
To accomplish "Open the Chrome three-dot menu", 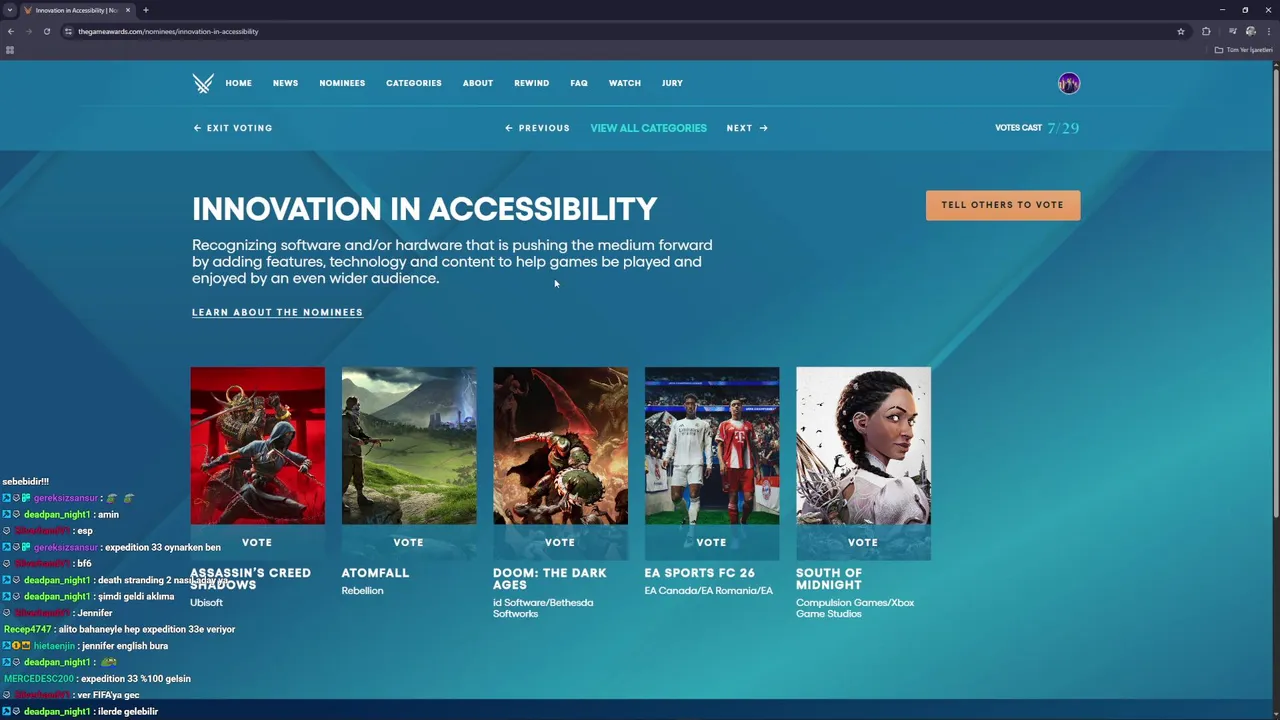I will pyautogui.click(x=1268, y=31).
